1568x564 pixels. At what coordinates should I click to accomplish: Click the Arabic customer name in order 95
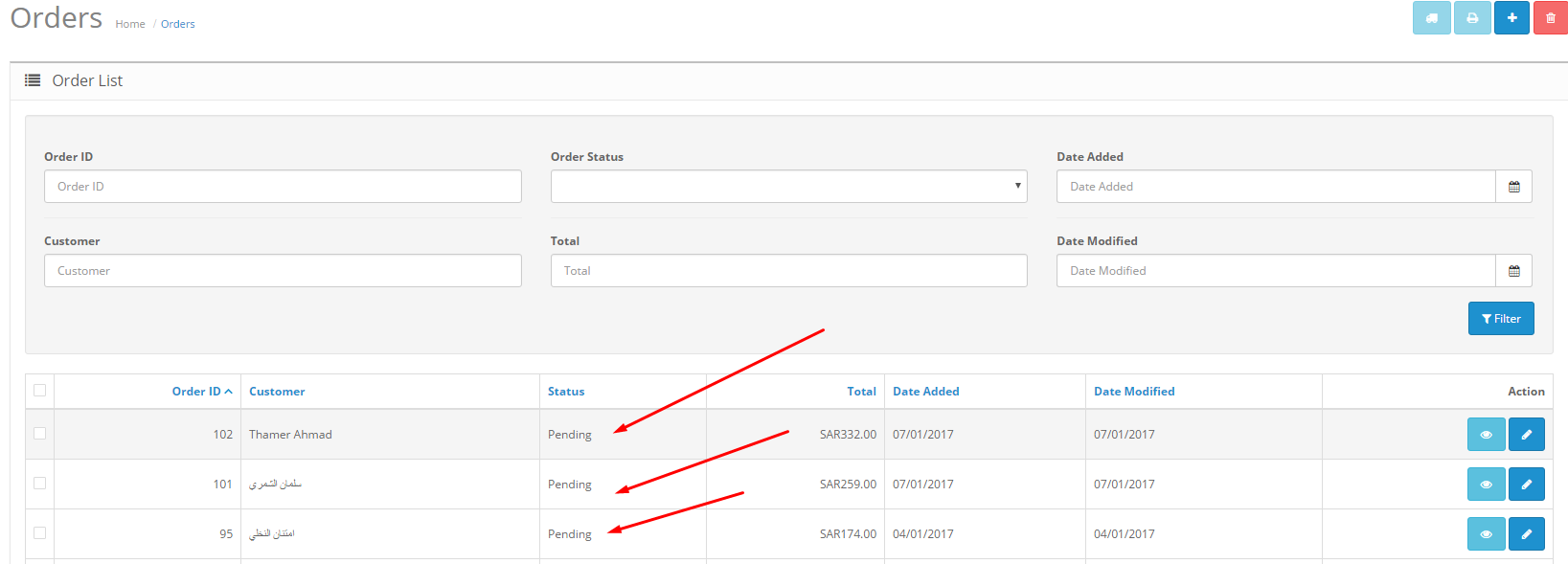[x=272, y=534]
